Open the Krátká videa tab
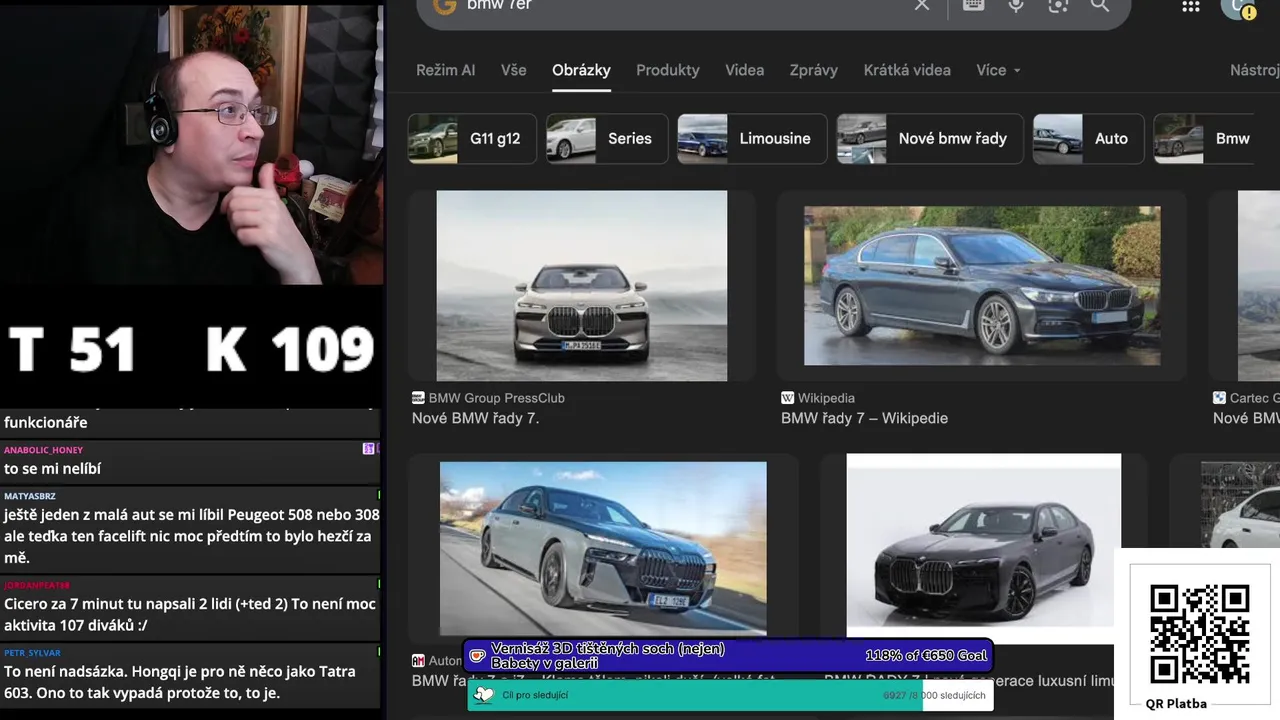 point(907,70)
